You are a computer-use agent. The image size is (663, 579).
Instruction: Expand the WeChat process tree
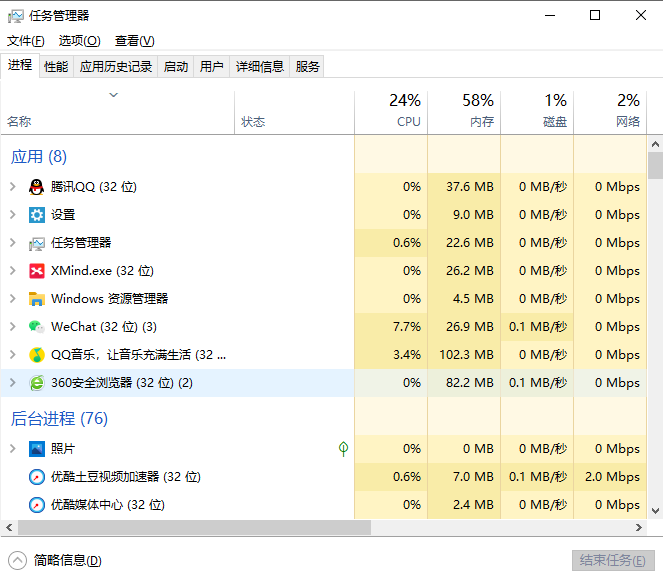[12, 327]
